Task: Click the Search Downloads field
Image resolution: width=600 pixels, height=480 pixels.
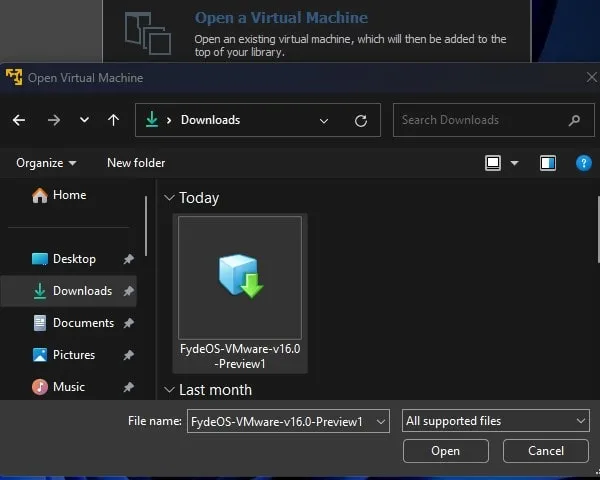Action: click(494, 120)
